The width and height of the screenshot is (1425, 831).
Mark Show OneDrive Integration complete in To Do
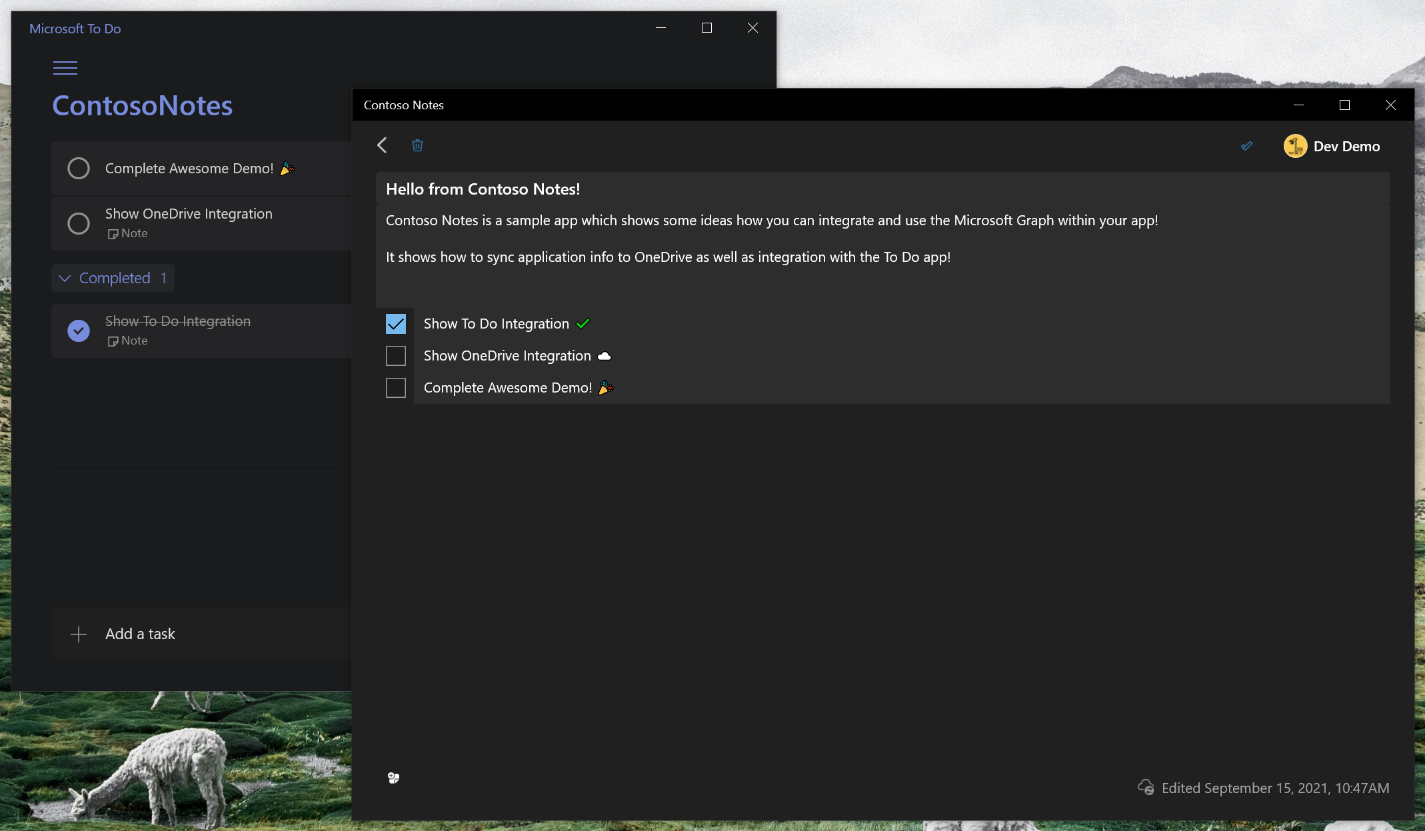point(79,223)
